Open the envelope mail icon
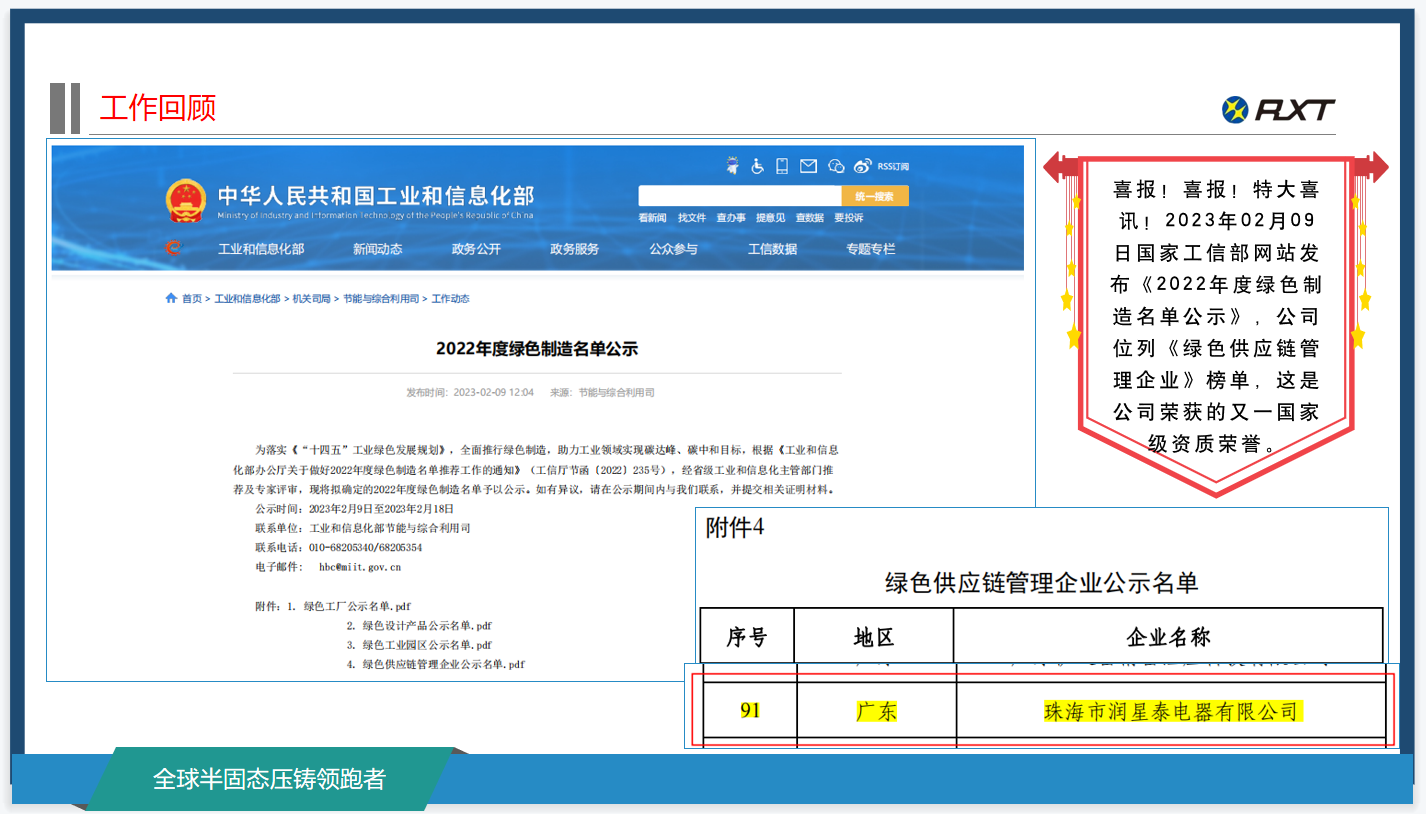The image size is (1426, 814). (808, 166)
